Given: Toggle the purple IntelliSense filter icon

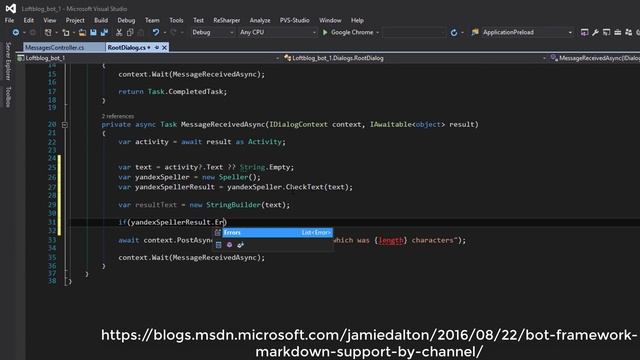Looking at the screenshot, I should click(x=229, y=245).
